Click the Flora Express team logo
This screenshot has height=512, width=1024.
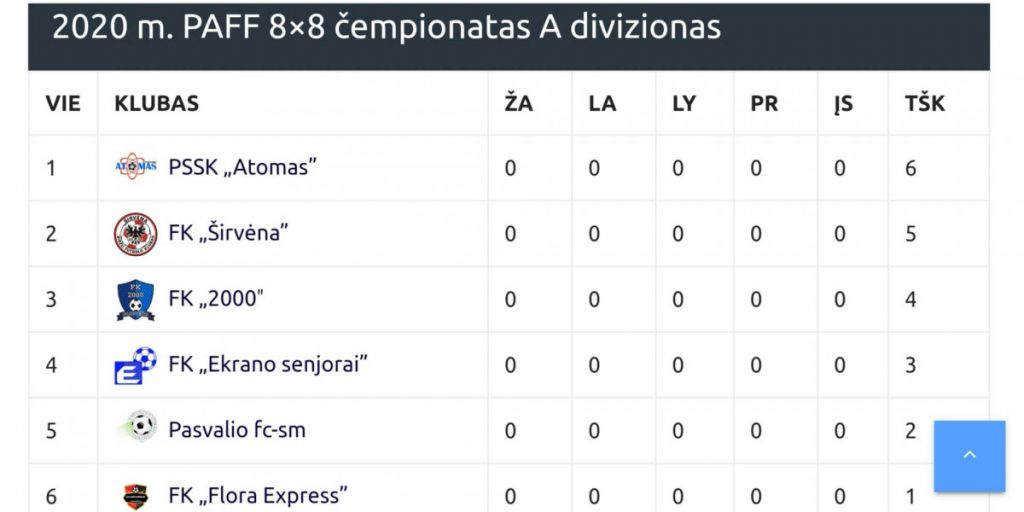[x=135, y=495]
